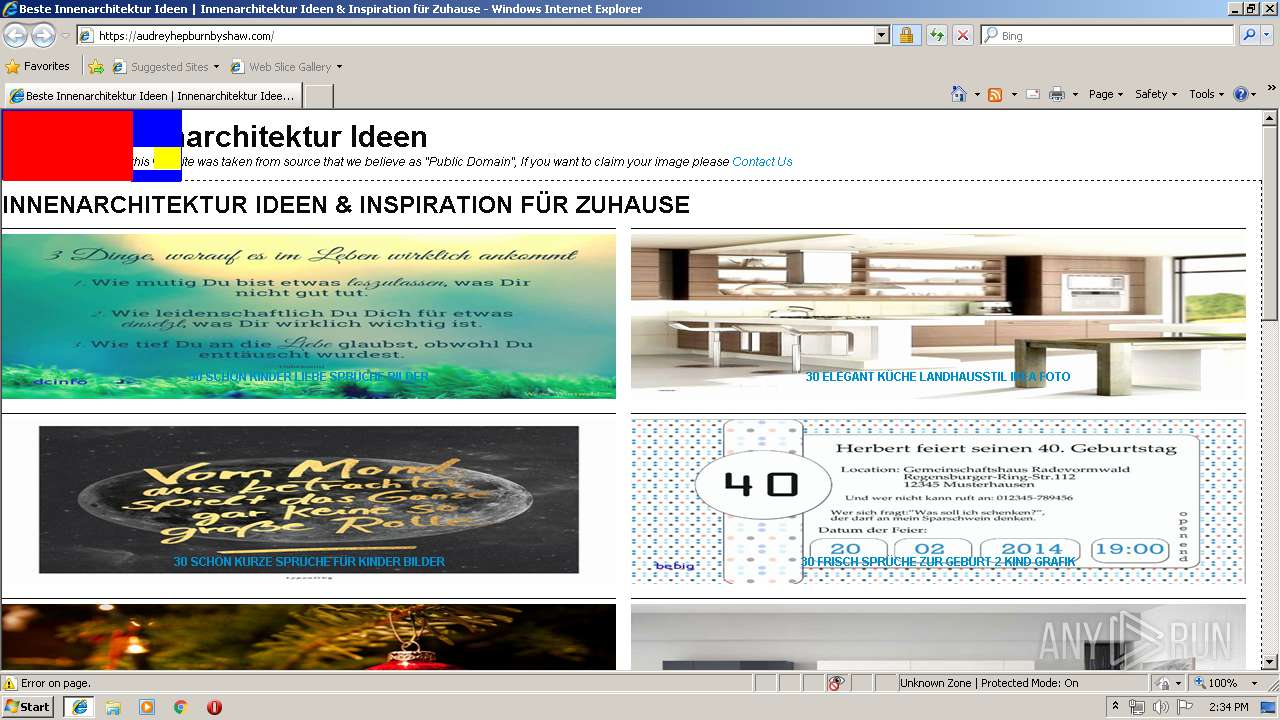Open the RSS Feeds icon

(x=995, y=94)
